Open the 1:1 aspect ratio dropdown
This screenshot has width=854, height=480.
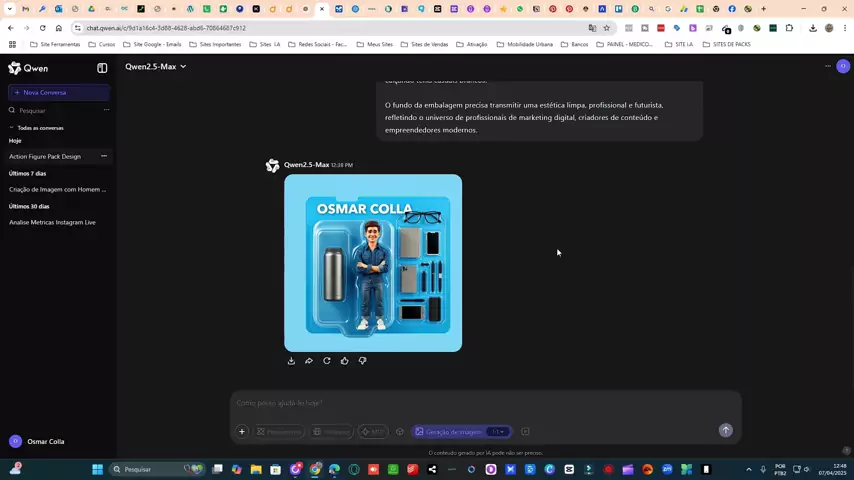498,432
